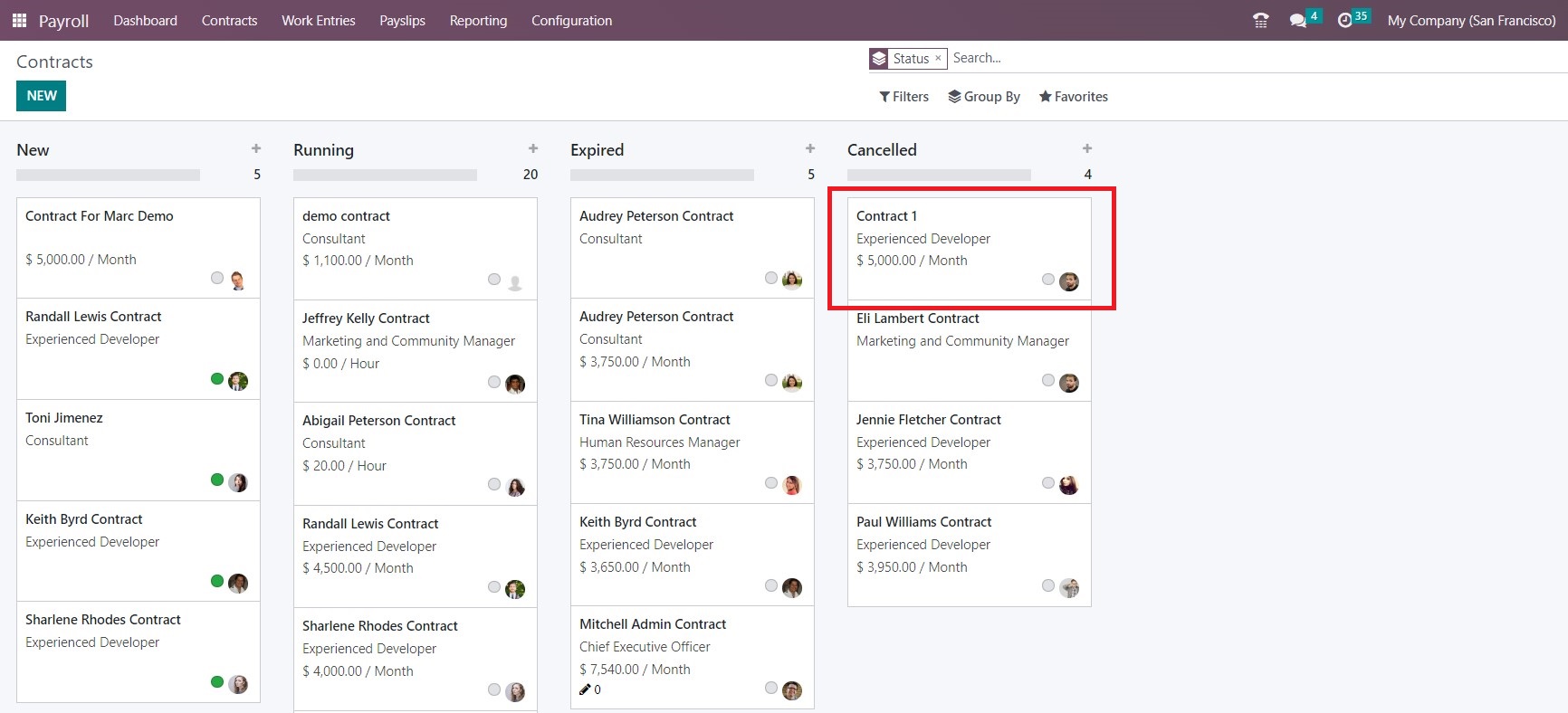Expand the Group By dropdown
The height and width of the screenshot is (713, 1568).
pyautogui.click(x=983, y=97)
